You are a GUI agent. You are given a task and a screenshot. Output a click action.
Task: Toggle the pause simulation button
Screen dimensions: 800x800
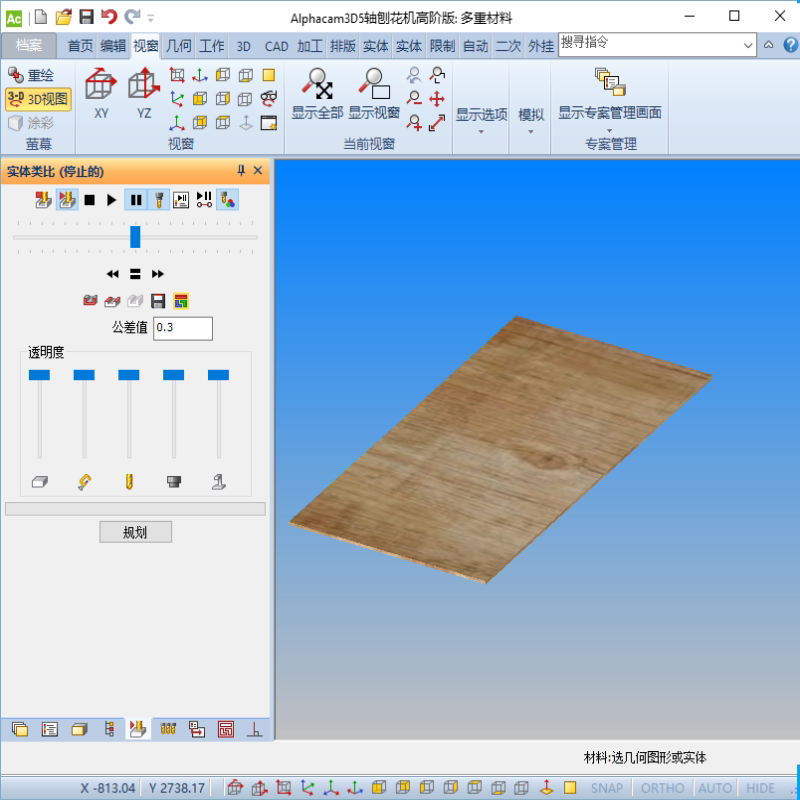136,199
